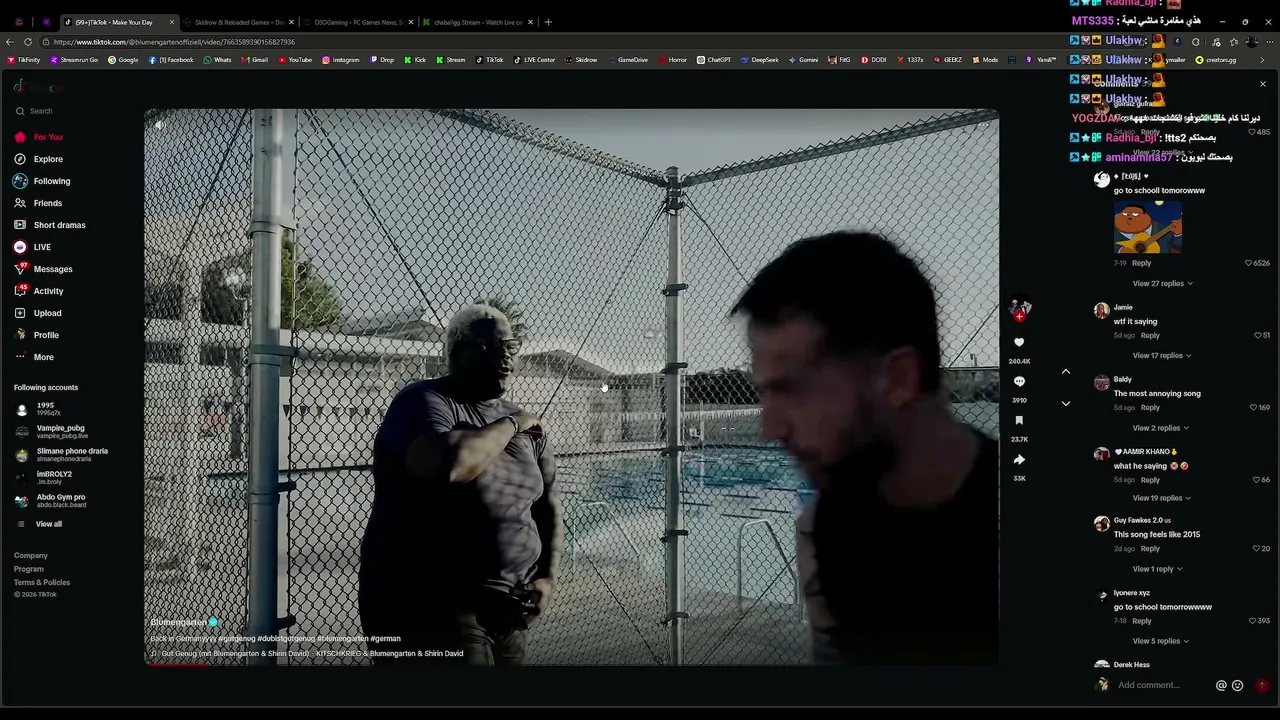Open a new browser tab
This screenshot has height=720, width=1280.
point(548,22)
